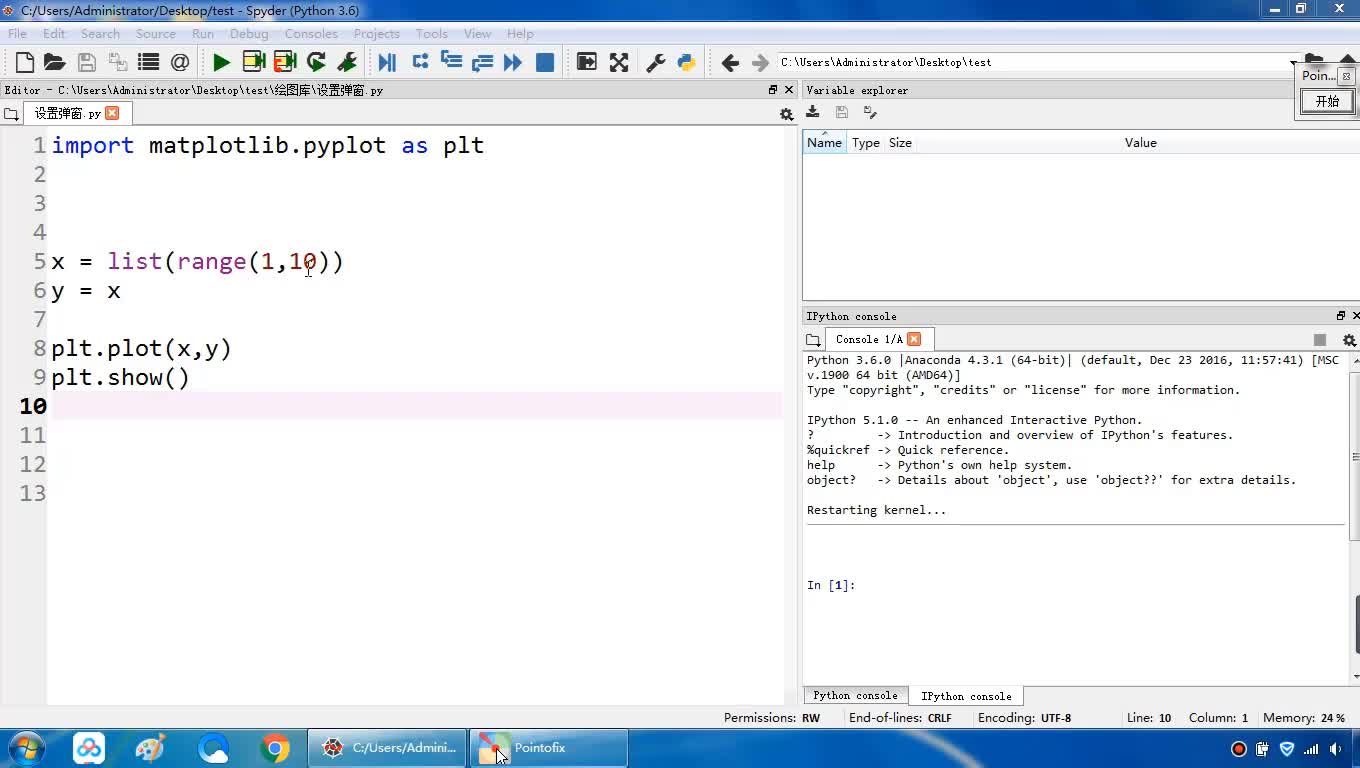Open the IPython console options gear
The height and width of the screenshot is (768, 1360).
[x=1348, y=340]
